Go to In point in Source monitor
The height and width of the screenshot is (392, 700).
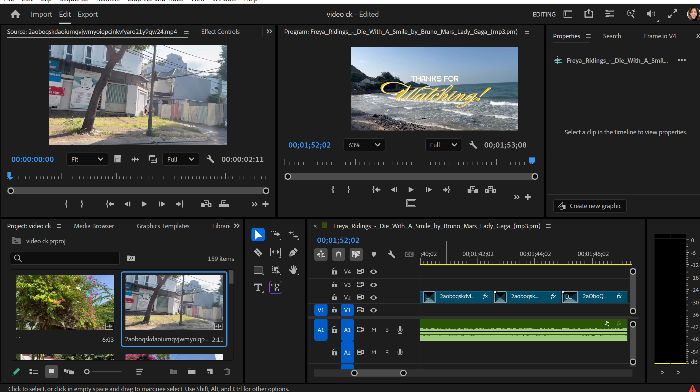coord(109,204)
